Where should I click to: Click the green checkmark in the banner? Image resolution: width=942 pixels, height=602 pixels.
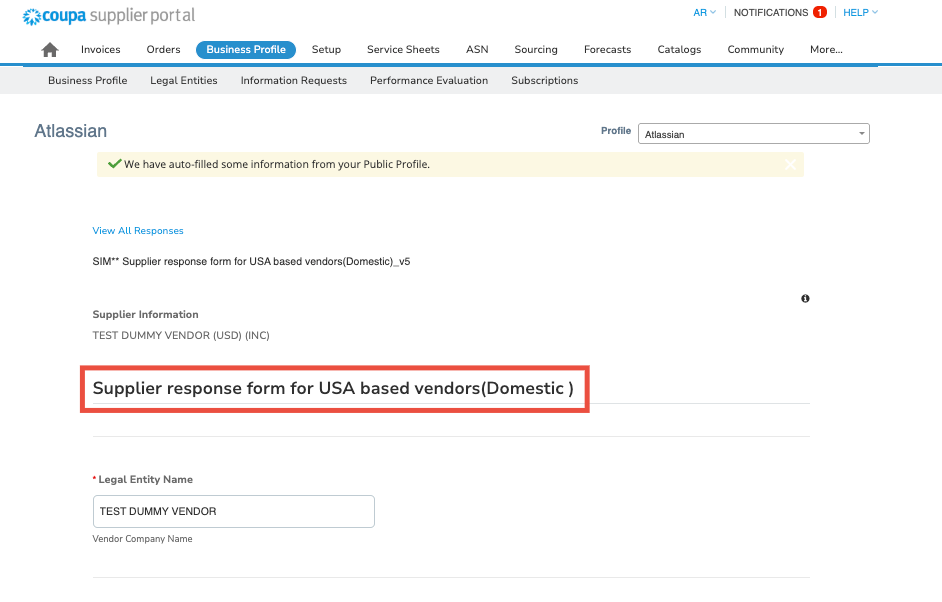click(x=114, y=164)
